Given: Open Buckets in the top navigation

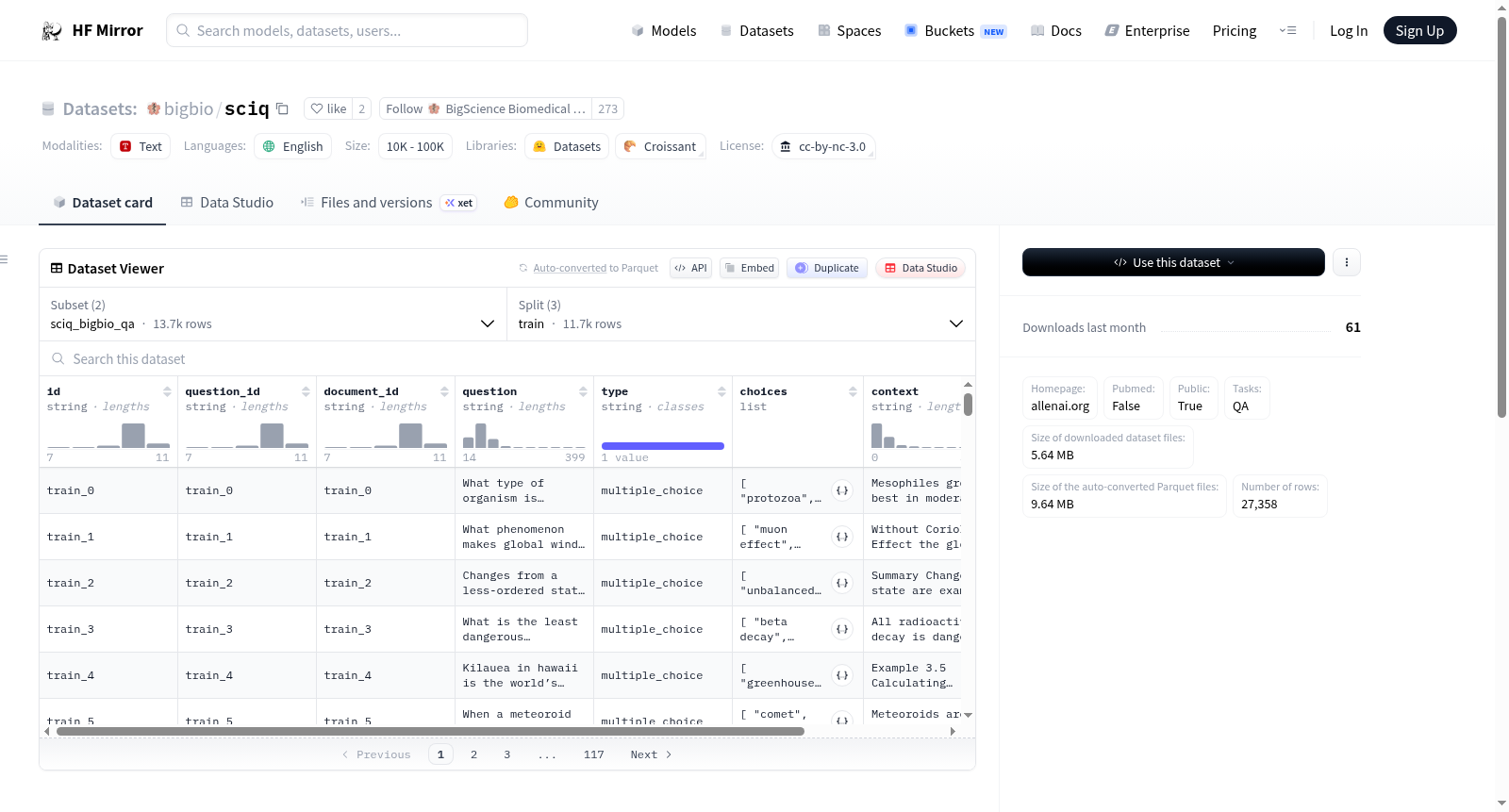Looking at the screenshot, I should coord(955,31).
